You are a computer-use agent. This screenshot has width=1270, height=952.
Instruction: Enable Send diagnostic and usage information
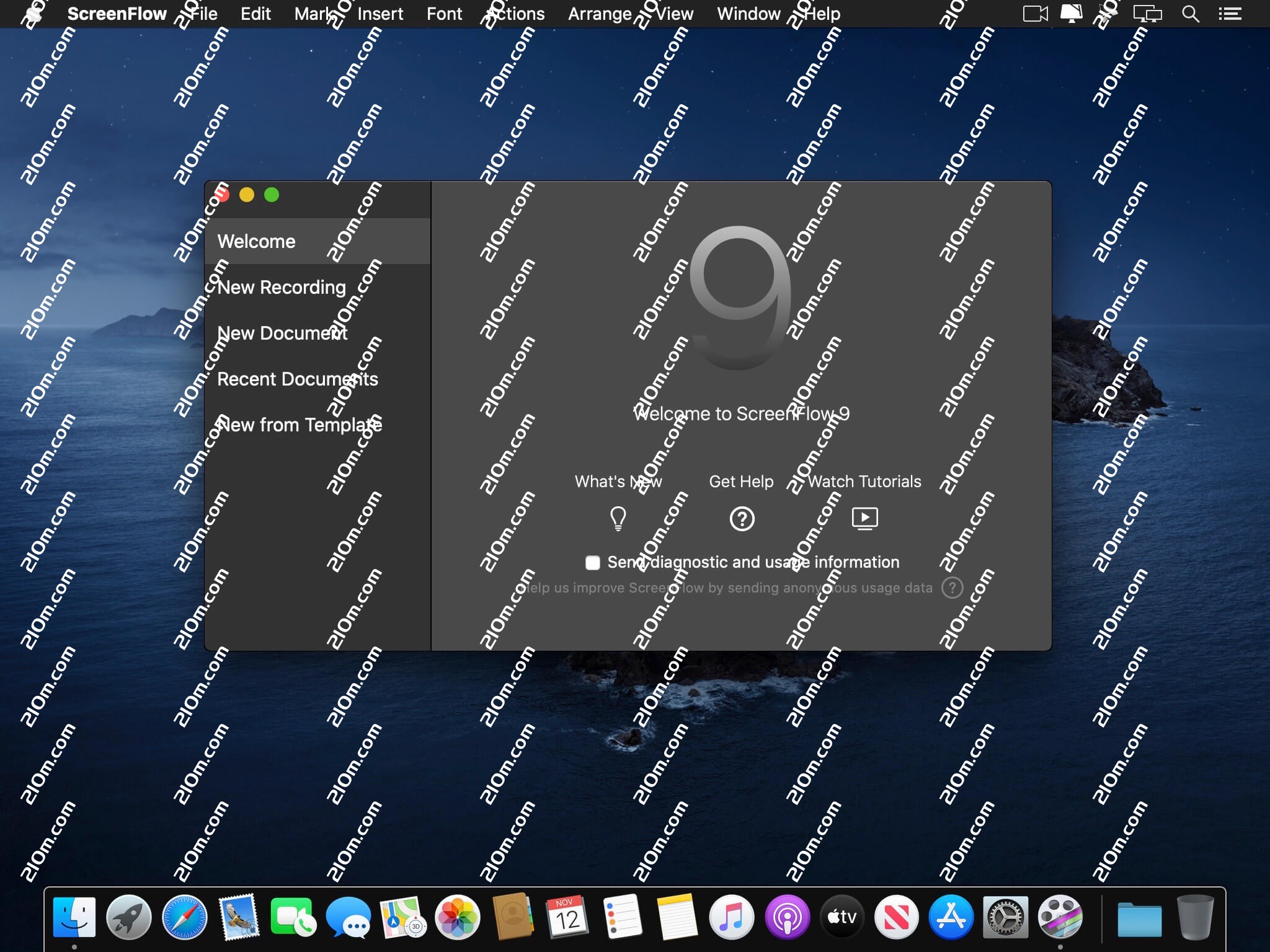pos(593,563)
